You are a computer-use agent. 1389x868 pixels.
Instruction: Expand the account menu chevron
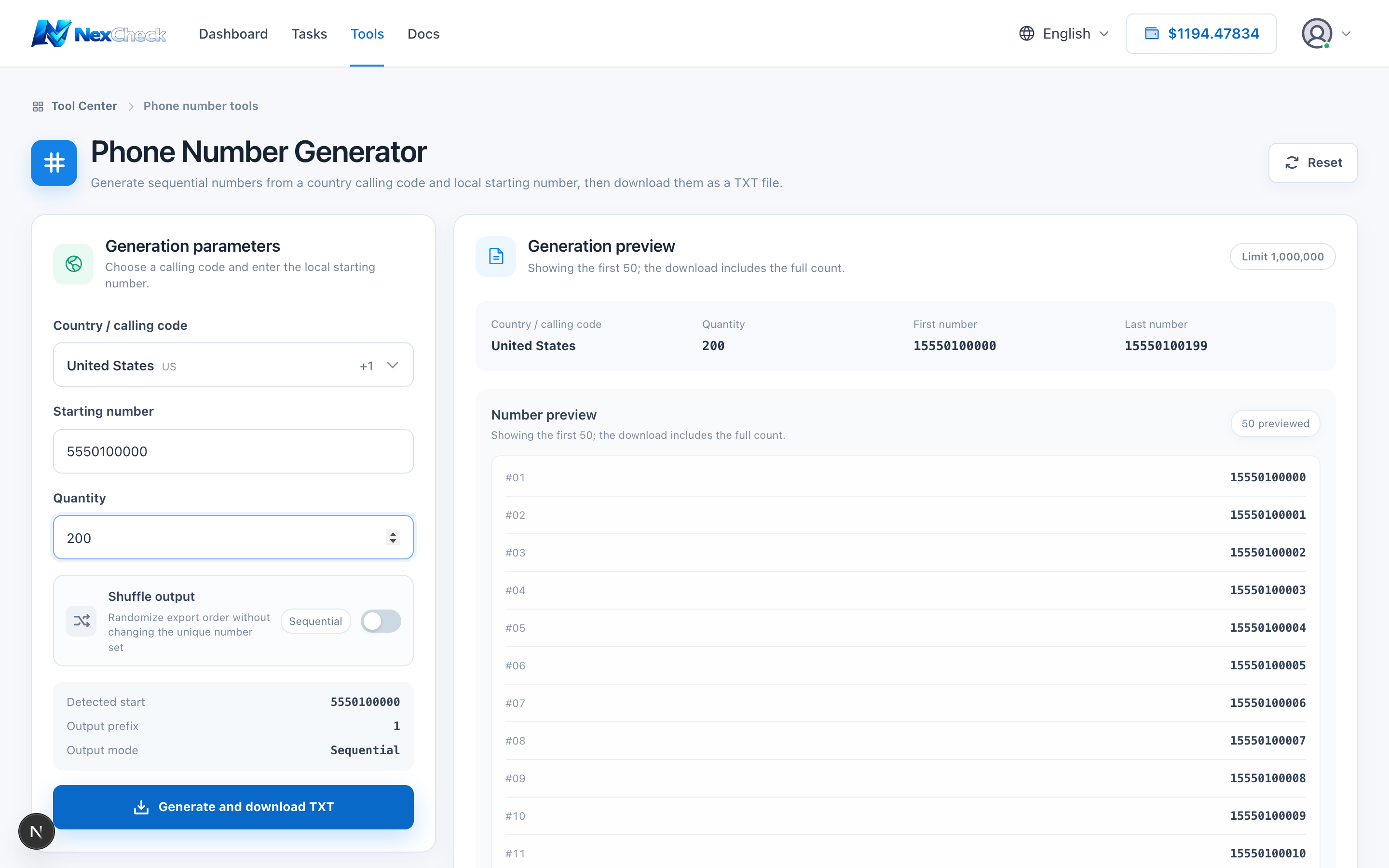pyautogui.click(x=1346, y=34)
